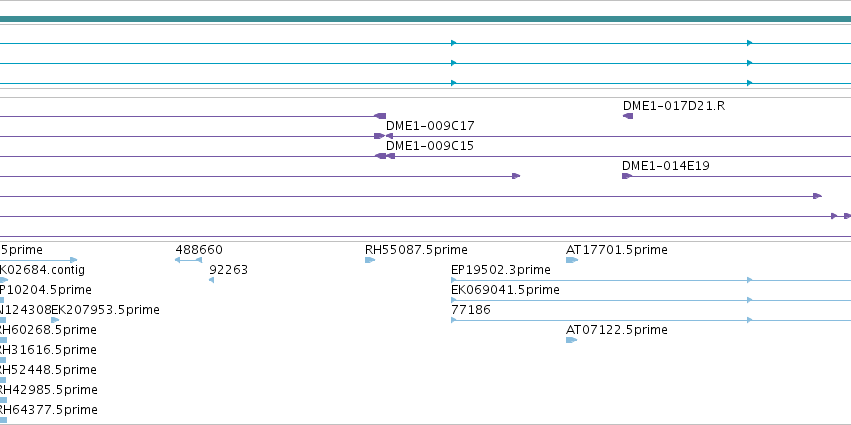Select the EP19502.3prime feature label
This screenshot has height=425, width=851.
coord(500,270)
